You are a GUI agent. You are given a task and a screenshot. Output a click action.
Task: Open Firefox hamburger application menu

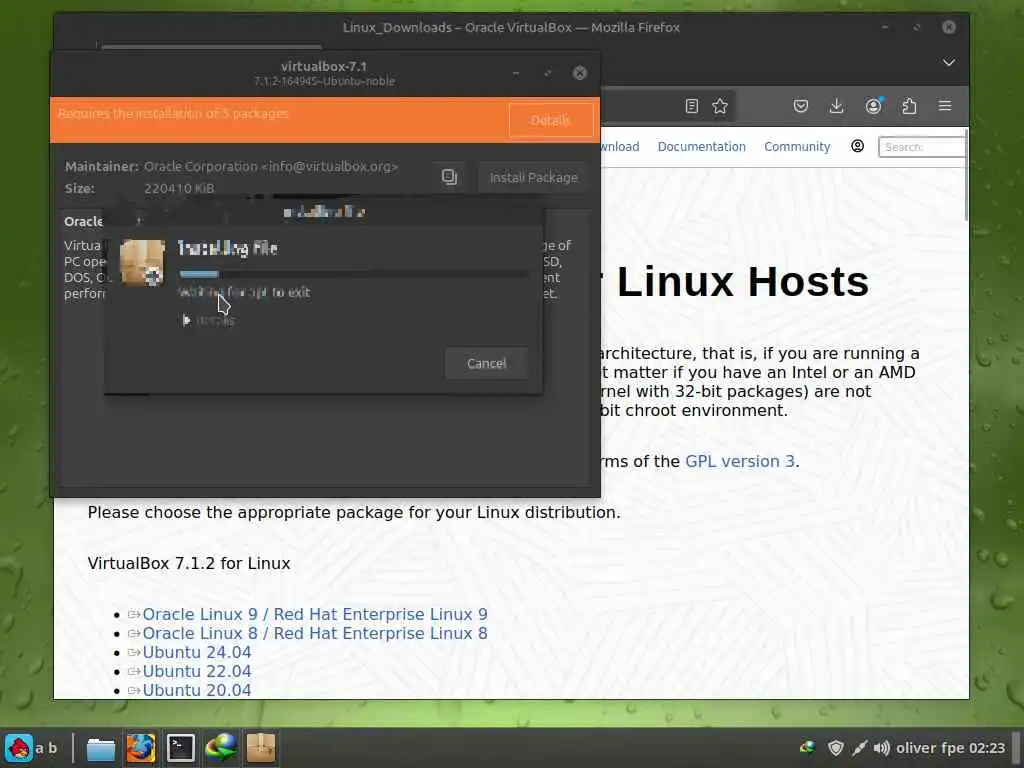pos(944,106)
